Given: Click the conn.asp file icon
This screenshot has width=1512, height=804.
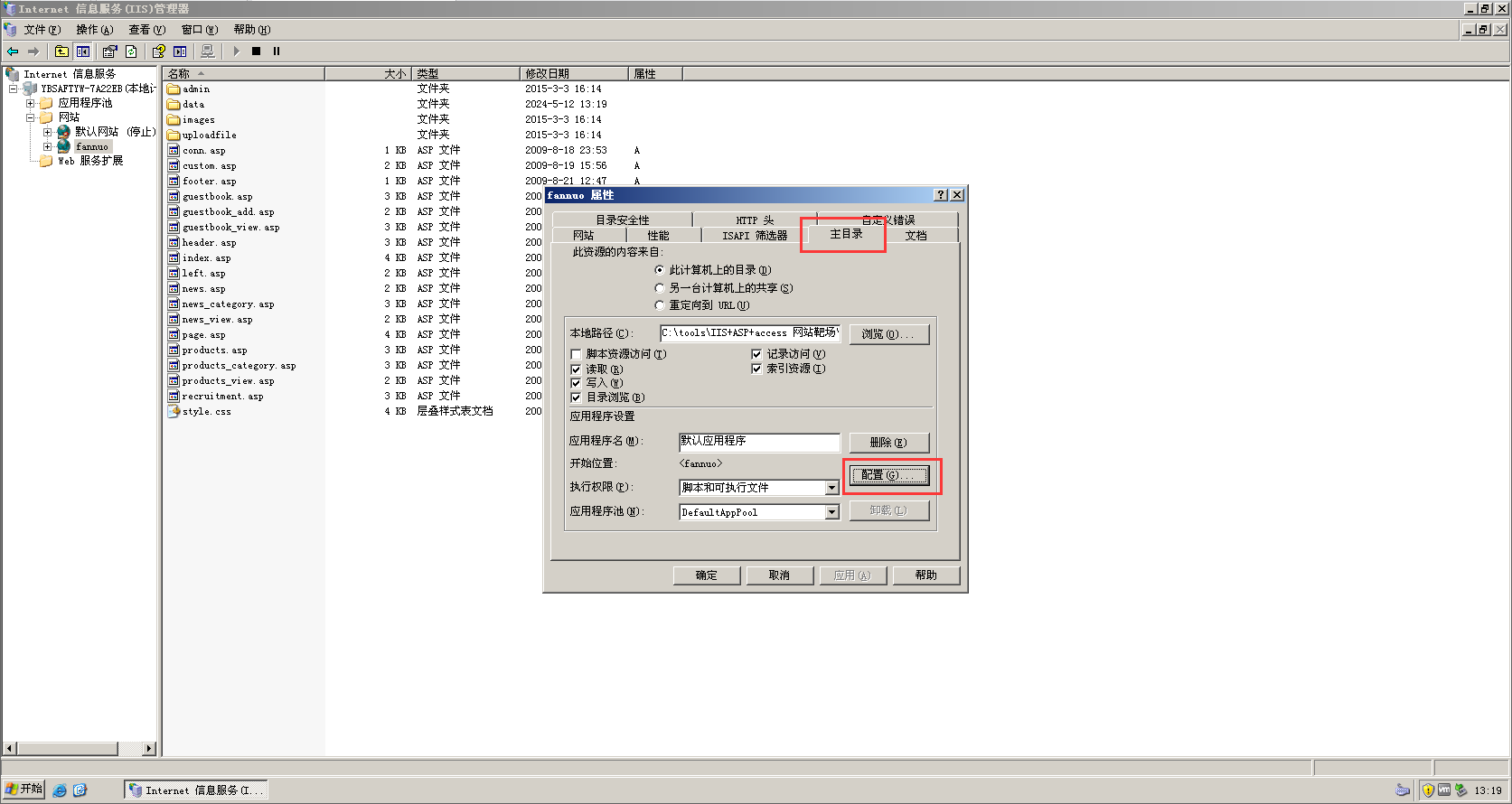Looking at the screenshot, I should [x=174, y=150].
